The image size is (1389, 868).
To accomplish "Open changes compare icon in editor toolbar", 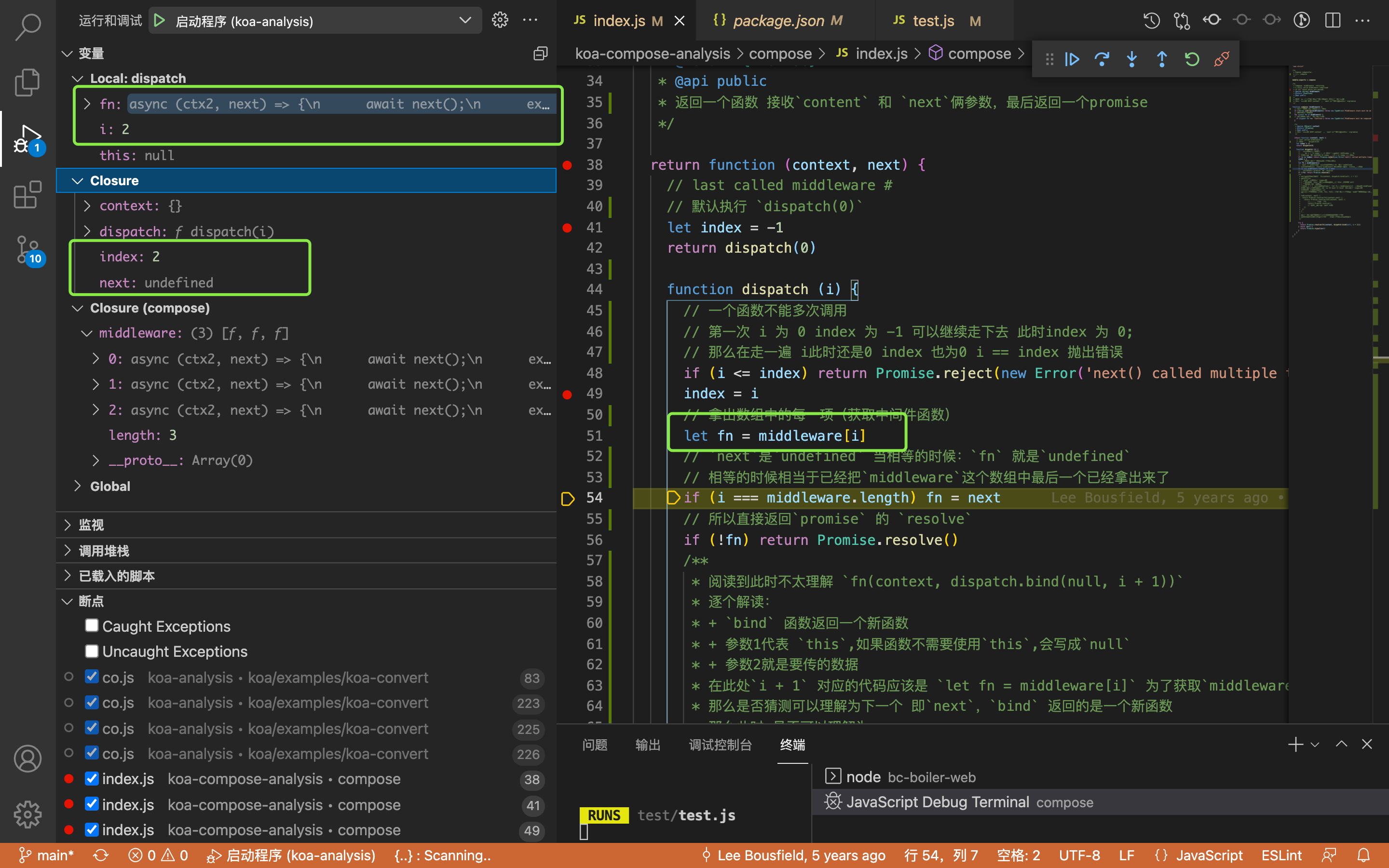I will [x=1182, y=21].
